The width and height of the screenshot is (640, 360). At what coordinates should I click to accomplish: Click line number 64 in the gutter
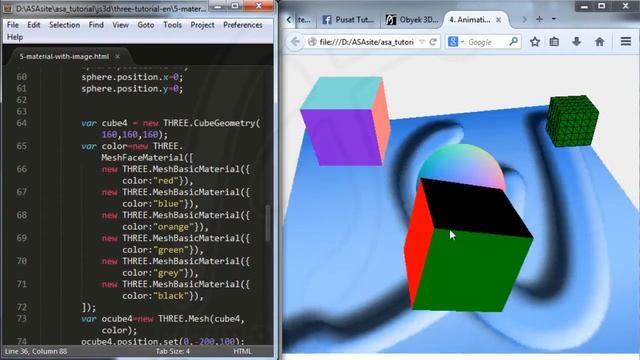click(x=21, y=123)
